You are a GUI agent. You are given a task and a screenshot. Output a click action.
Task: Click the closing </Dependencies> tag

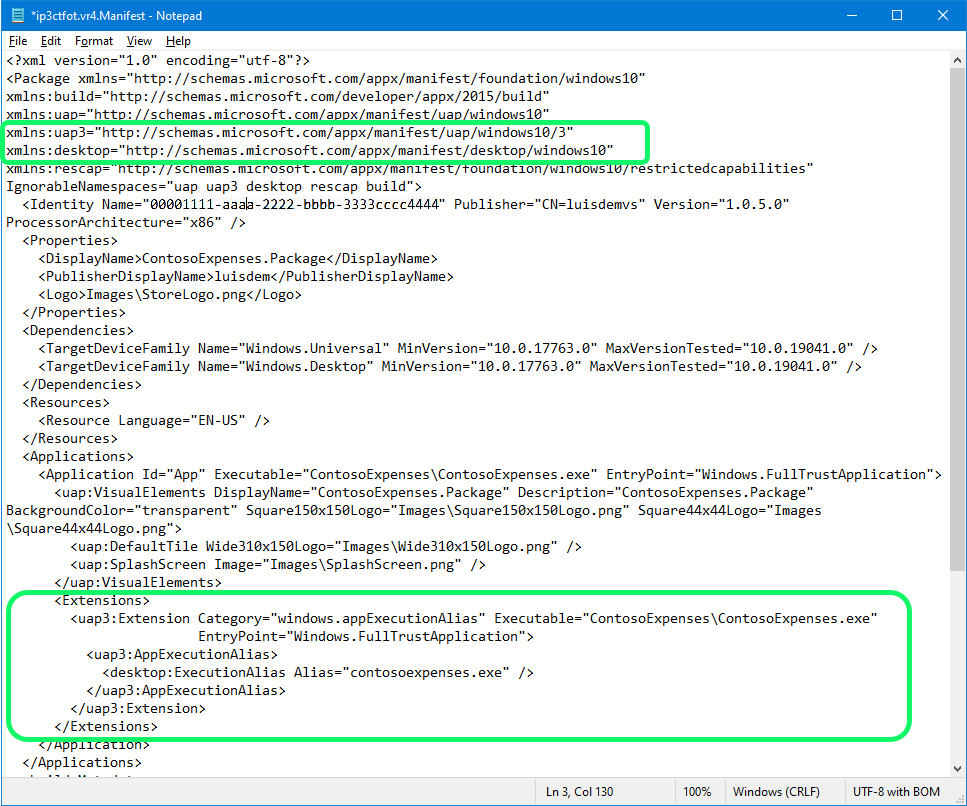tap(82, 384)
